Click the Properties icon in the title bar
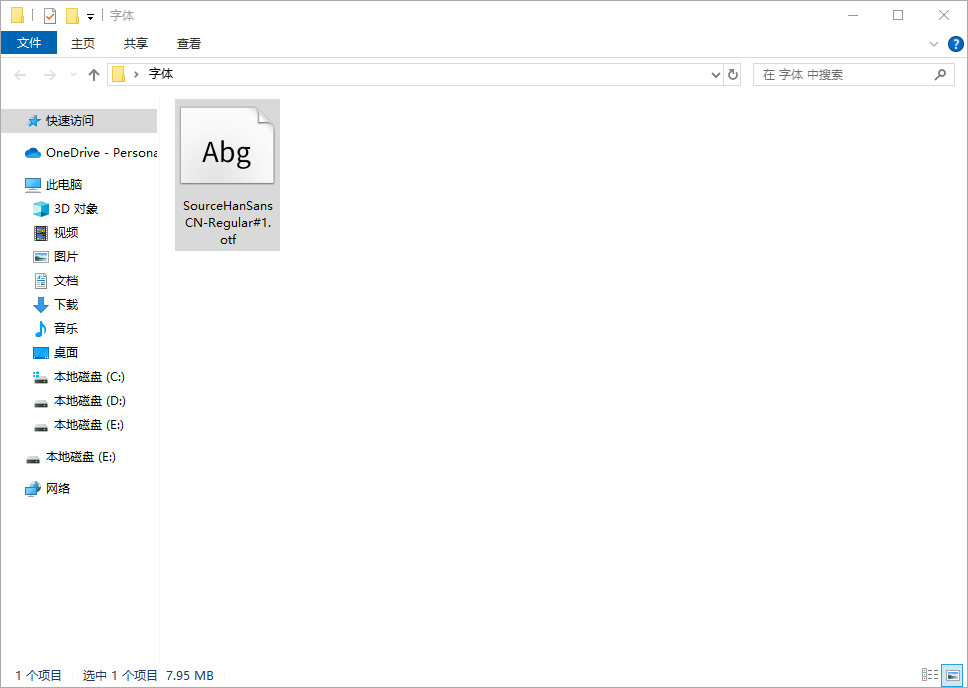Screen dimensions: 968x688 coord(50,16)
